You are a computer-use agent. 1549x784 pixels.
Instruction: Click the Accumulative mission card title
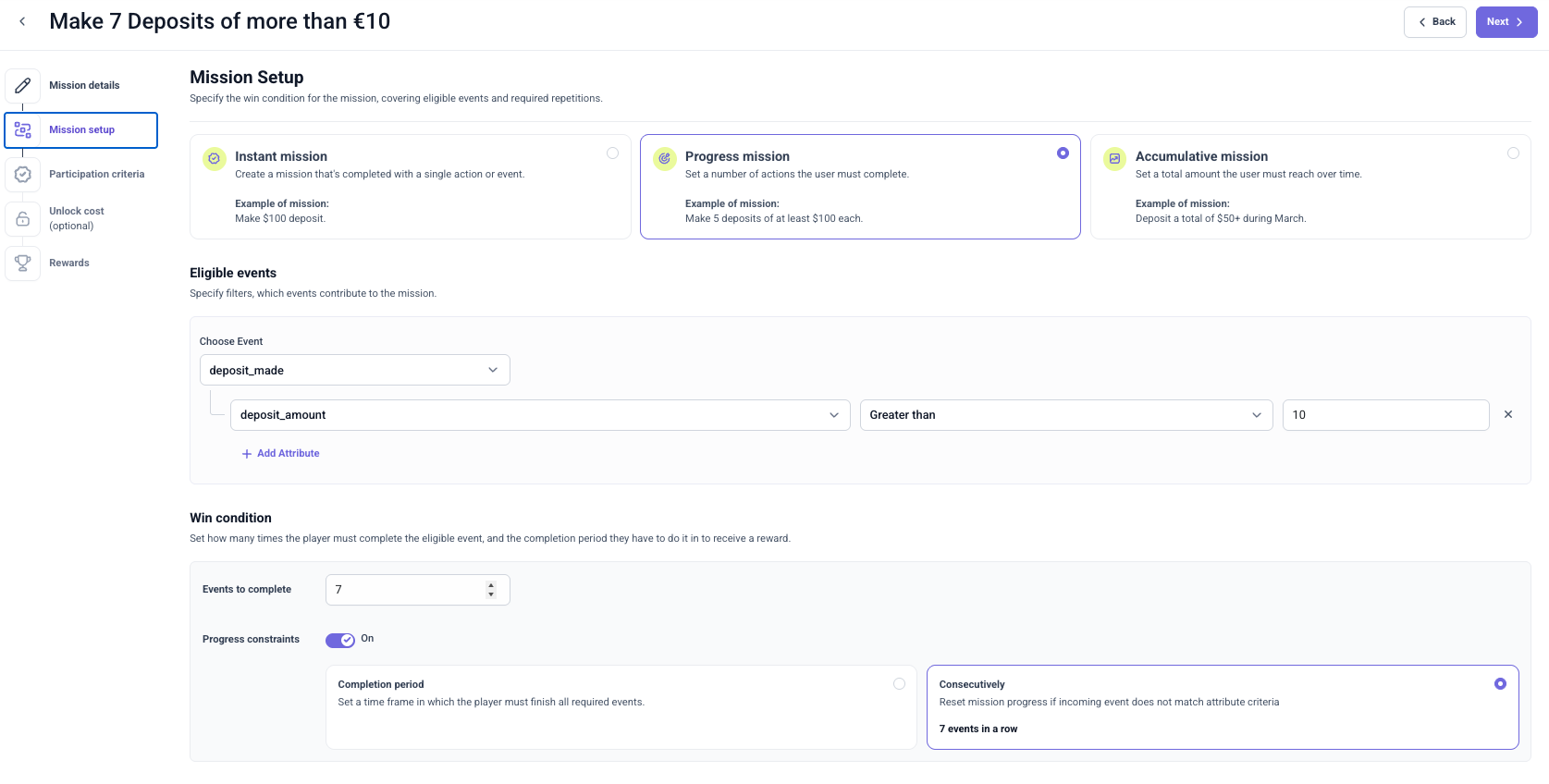tap(1201, 156)
